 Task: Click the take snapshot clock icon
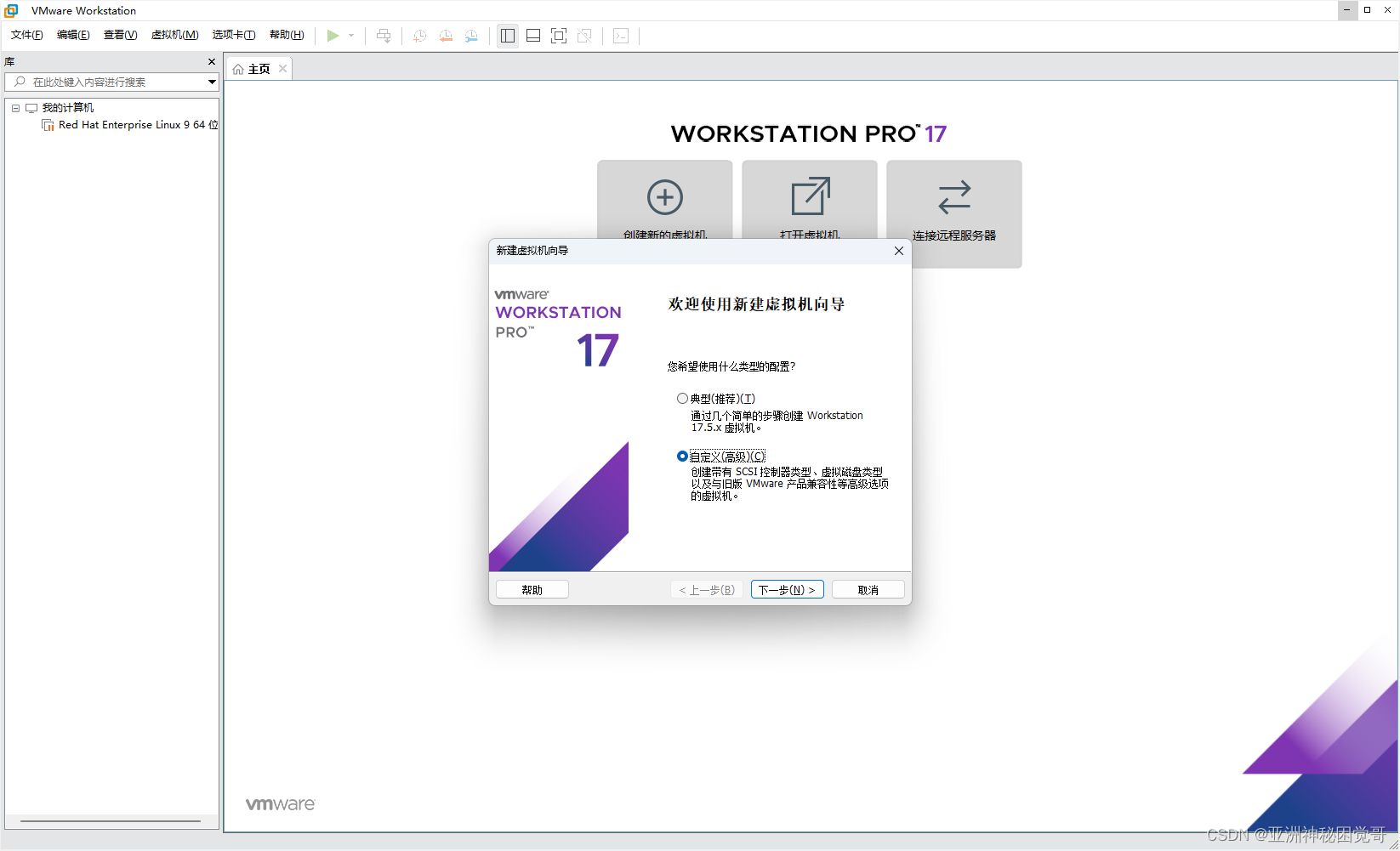pos(419,36)
